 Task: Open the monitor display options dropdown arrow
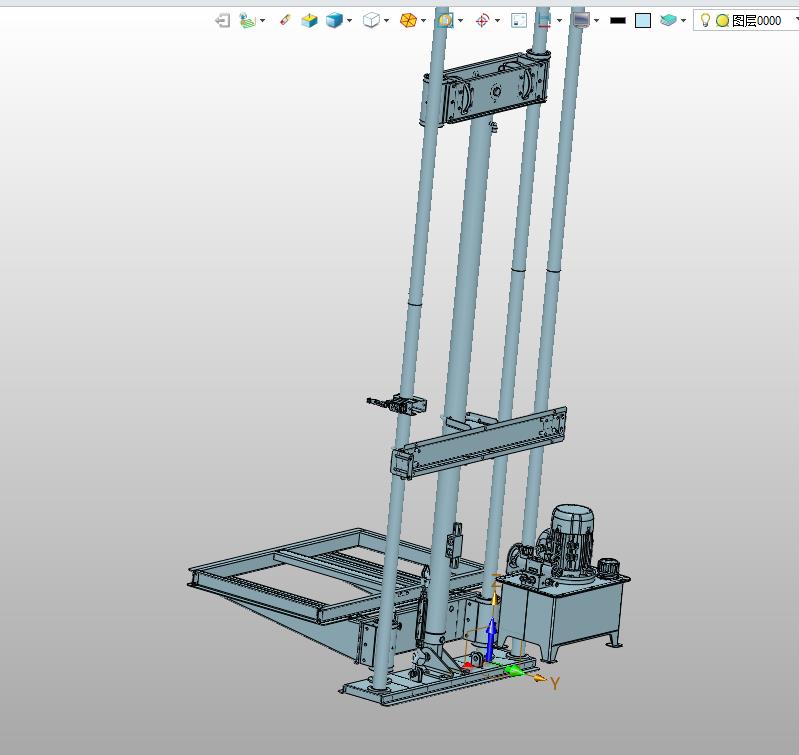click(596, 20)
